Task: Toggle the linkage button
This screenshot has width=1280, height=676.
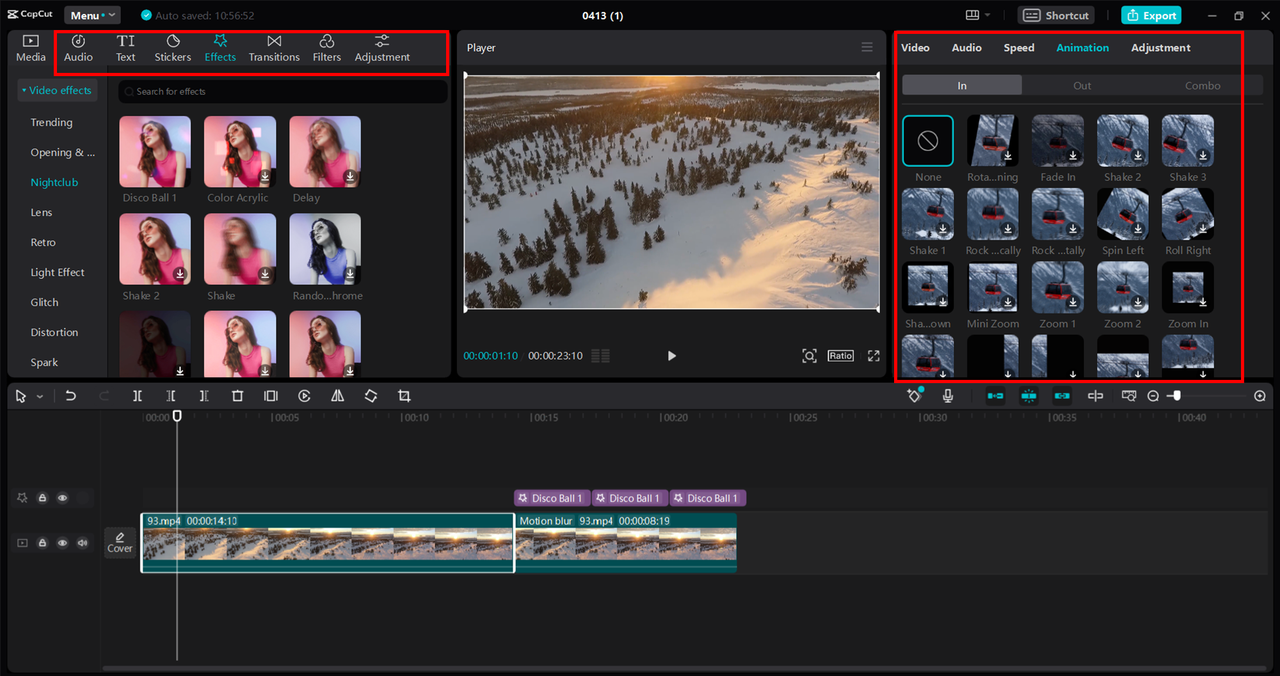Action: [x=1062, y=396]
